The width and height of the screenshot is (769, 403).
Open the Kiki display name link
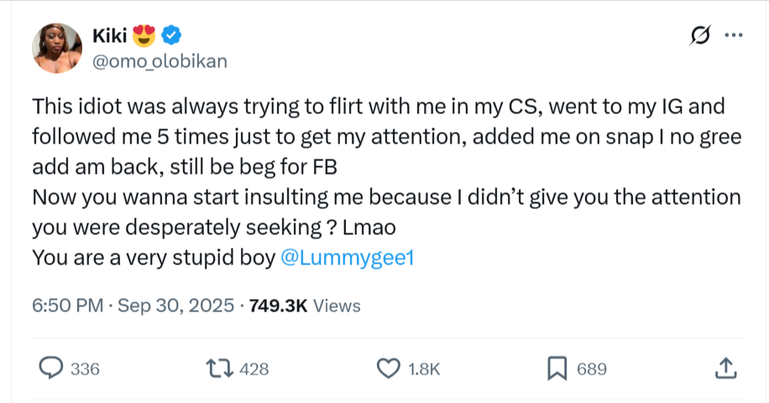pyautogui.click(x=109, y=36)
